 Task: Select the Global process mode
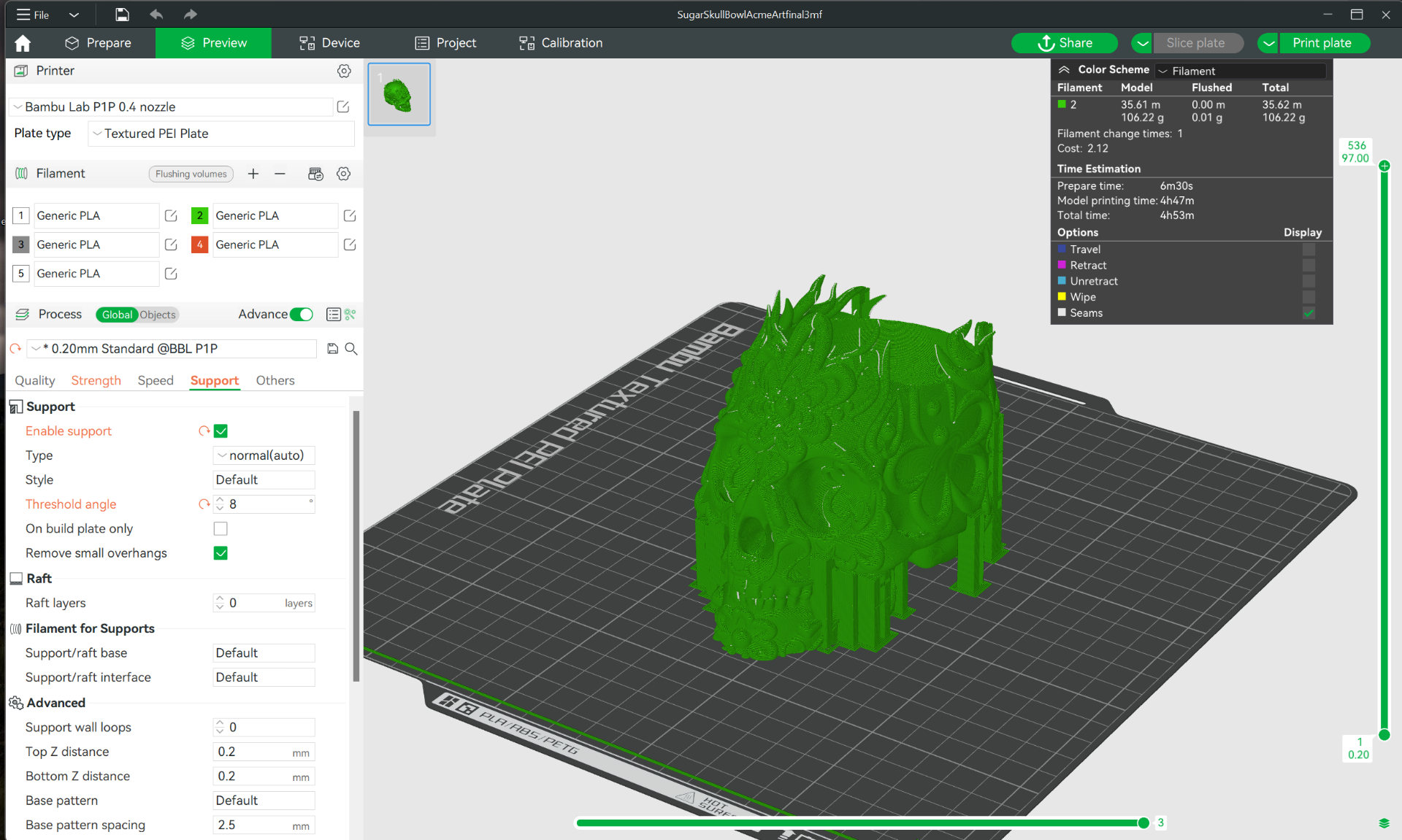click(118, 315)
